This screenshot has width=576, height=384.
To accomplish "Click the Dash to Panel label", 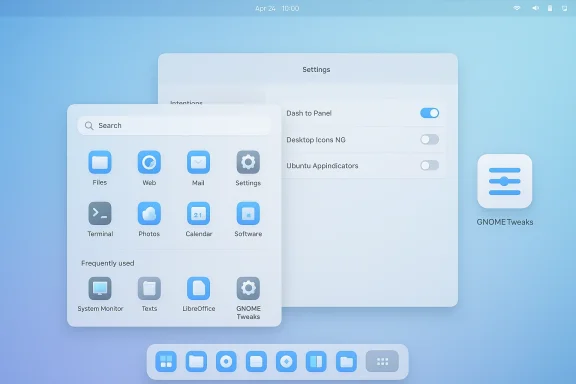I will (309, 113).
